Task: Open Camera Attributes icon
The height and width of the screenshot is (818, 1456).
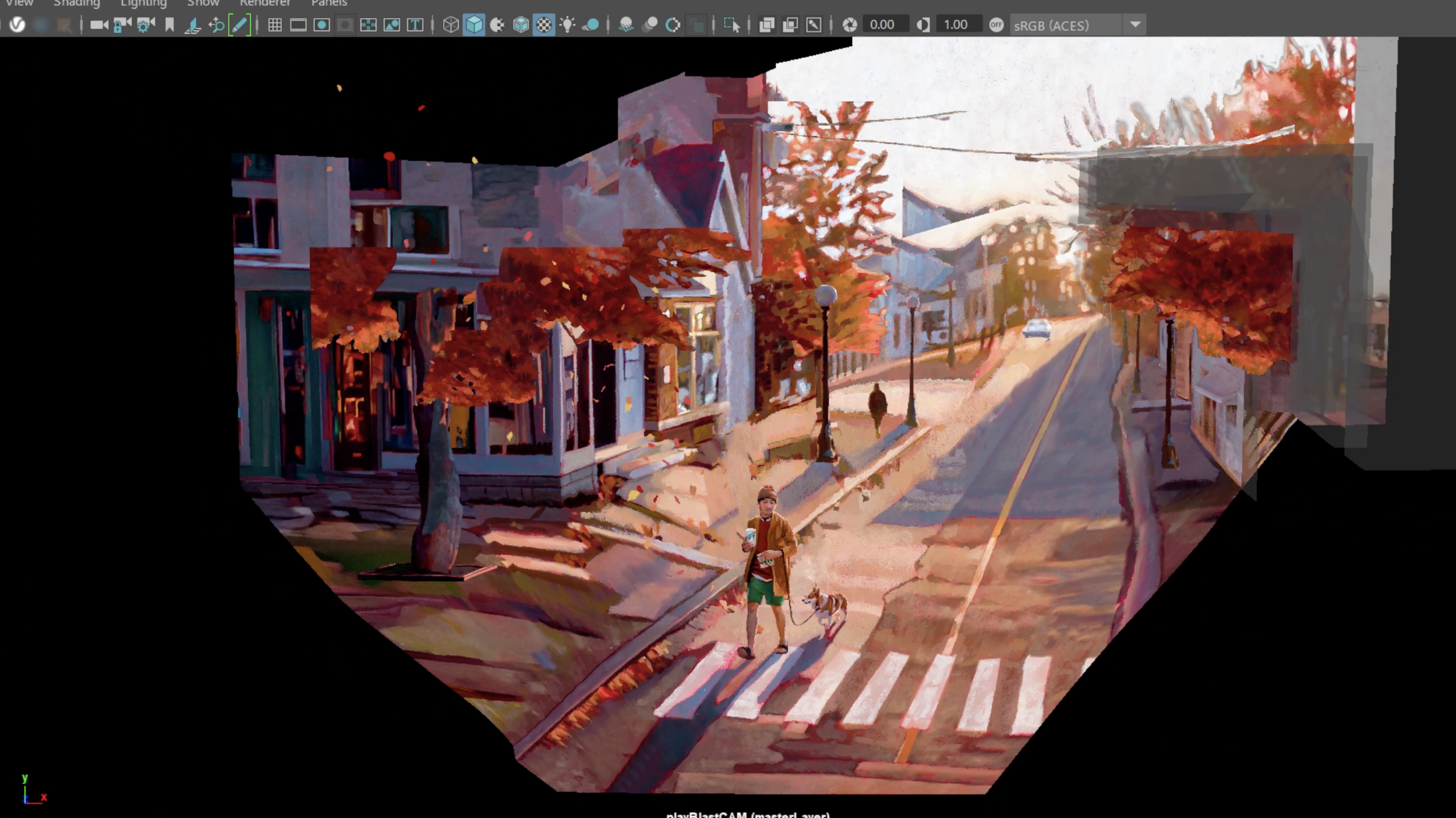Action: point(146,25)
